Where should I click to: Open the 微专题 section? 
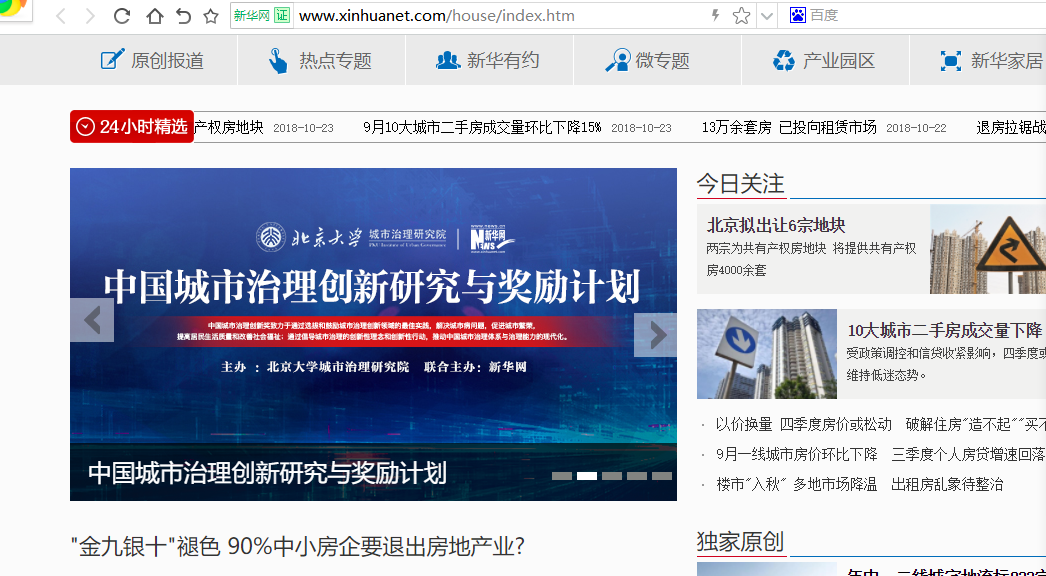[648, 61]
